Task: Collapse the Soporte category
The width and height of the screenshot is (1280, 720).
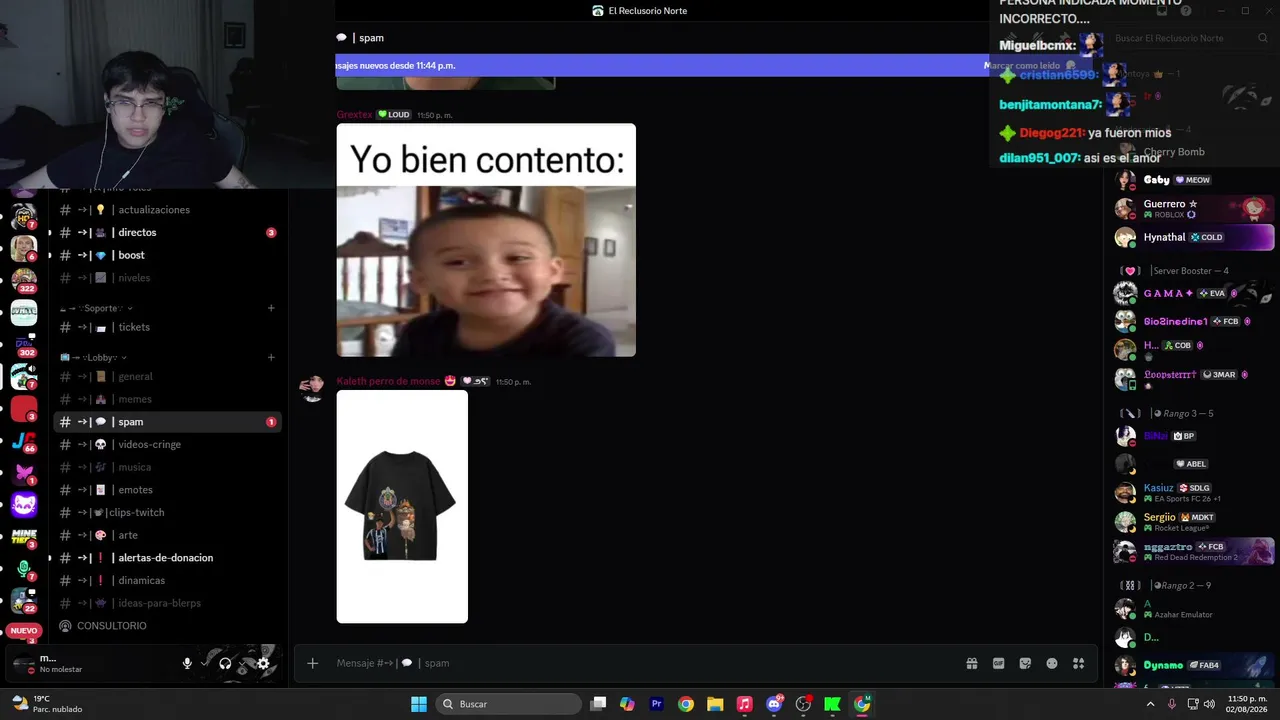Action: pyautogui.click(x=97, y=308)
